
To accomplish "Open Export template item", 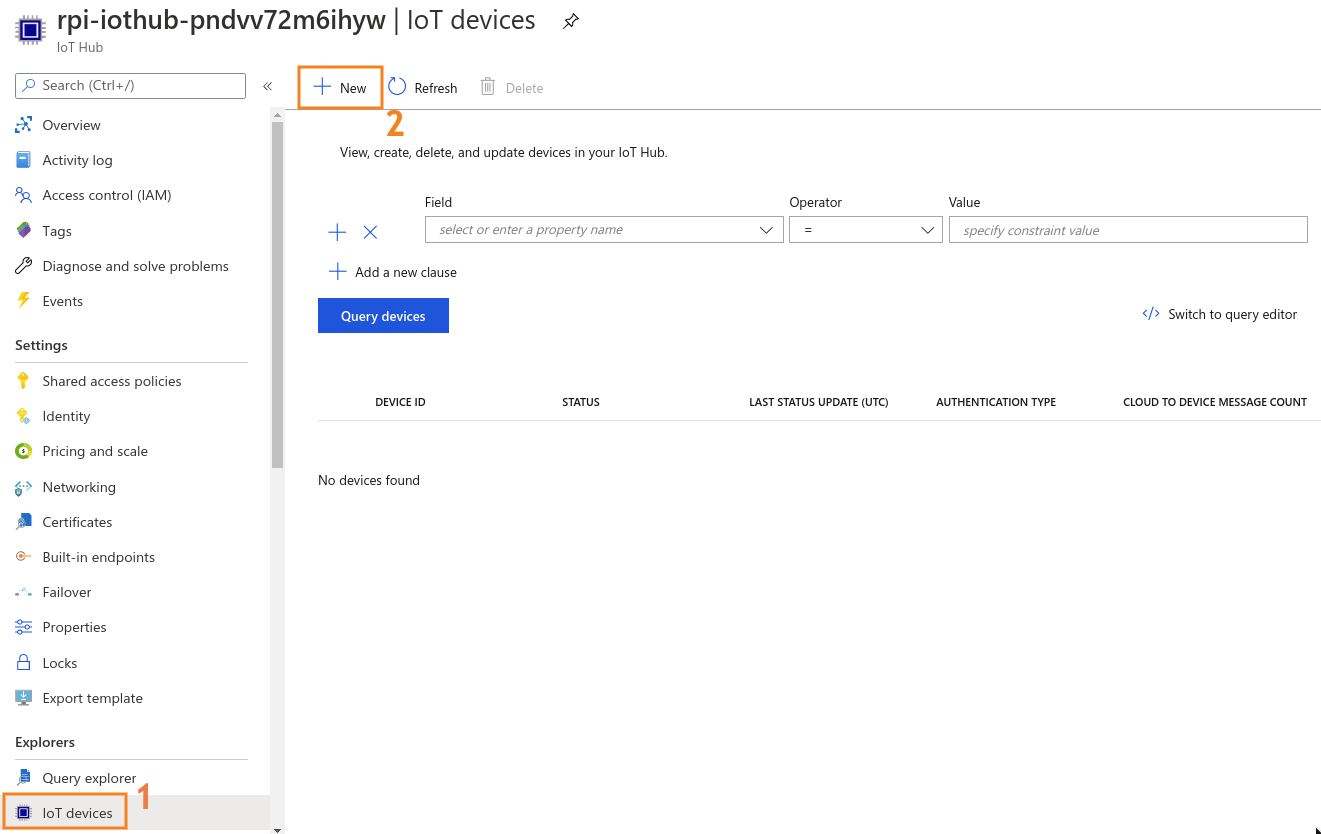I will [x=92, y=698].
